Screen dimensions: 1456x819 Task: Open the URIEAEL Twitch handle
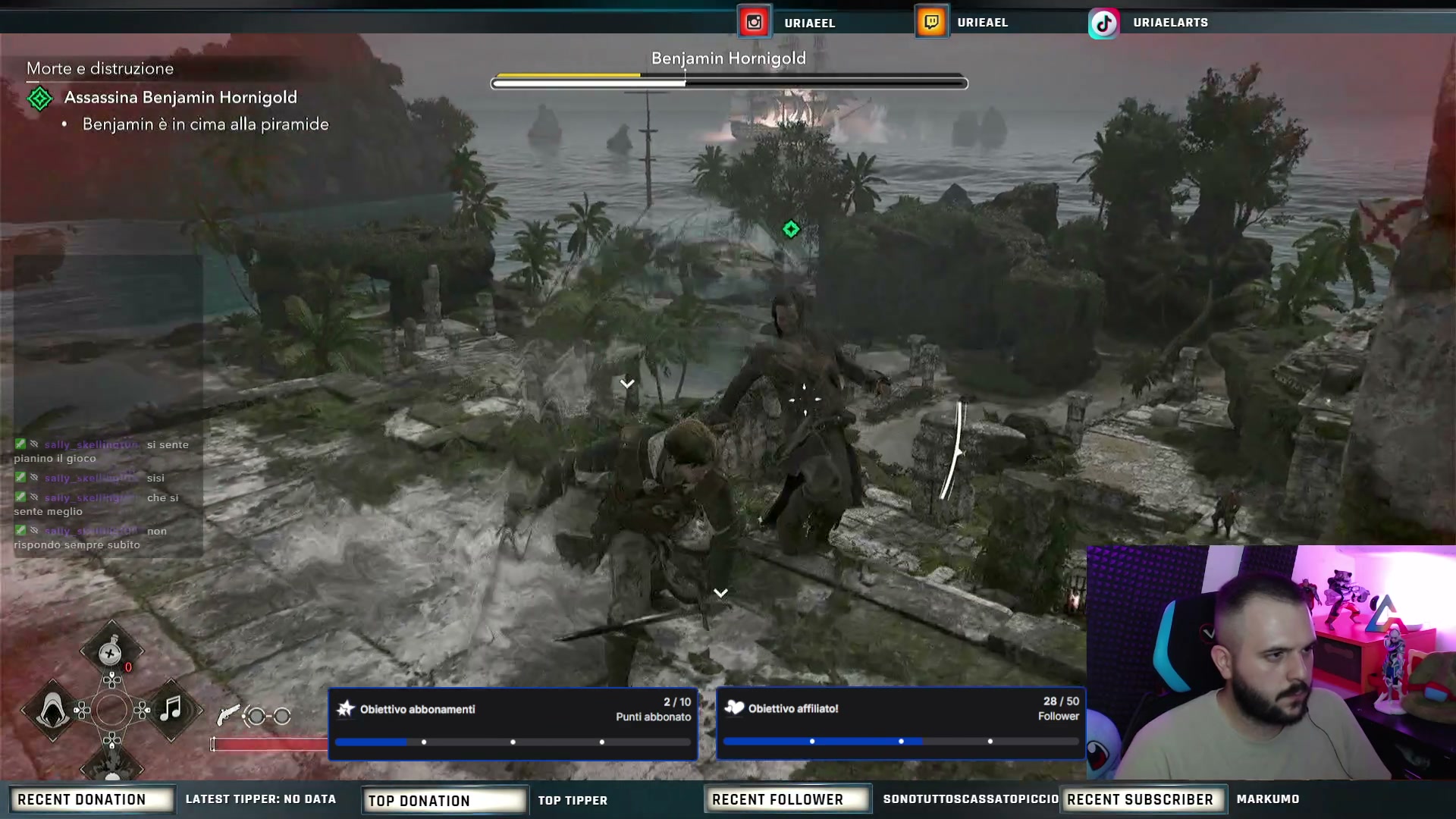pos(983,22)
